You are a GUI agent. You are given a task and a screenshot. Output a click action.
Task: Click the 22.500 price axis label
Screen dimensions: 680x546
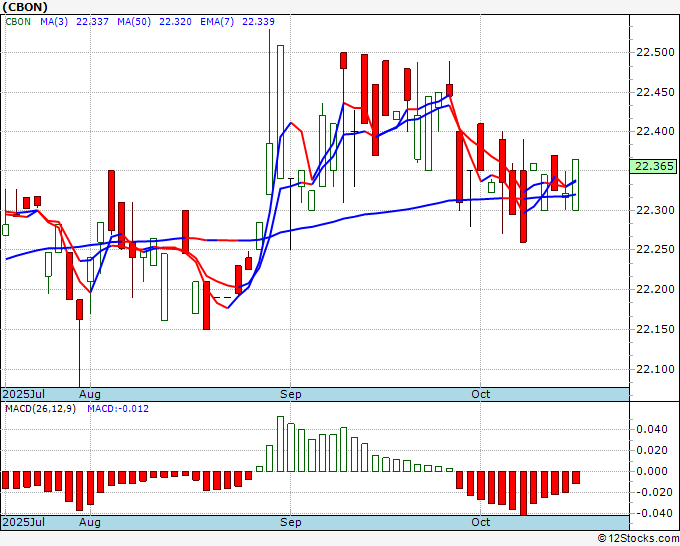point(655,52)
